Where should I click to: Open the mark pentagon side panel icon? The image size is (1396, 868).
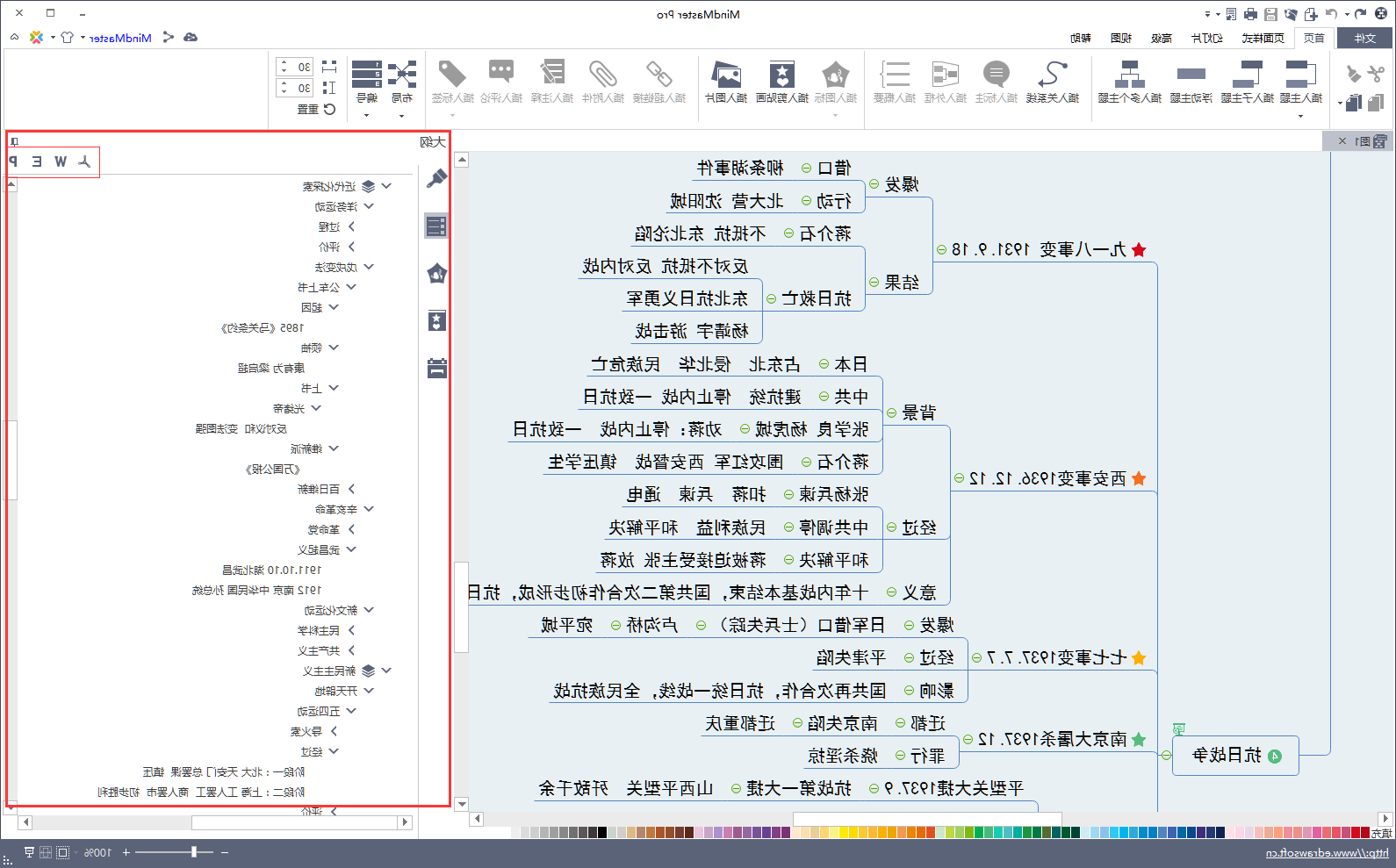click(436, 273)
